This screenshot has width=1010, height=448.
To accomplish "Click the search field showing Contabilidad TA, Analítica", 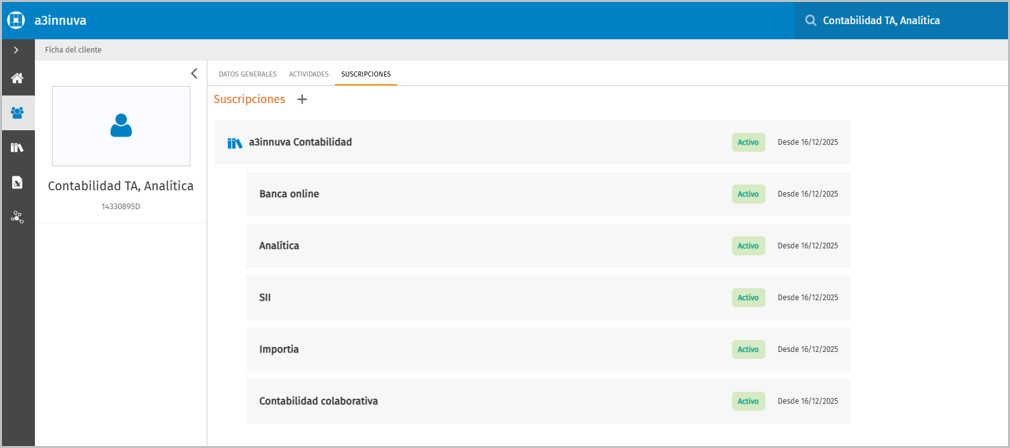I will 902,21.
